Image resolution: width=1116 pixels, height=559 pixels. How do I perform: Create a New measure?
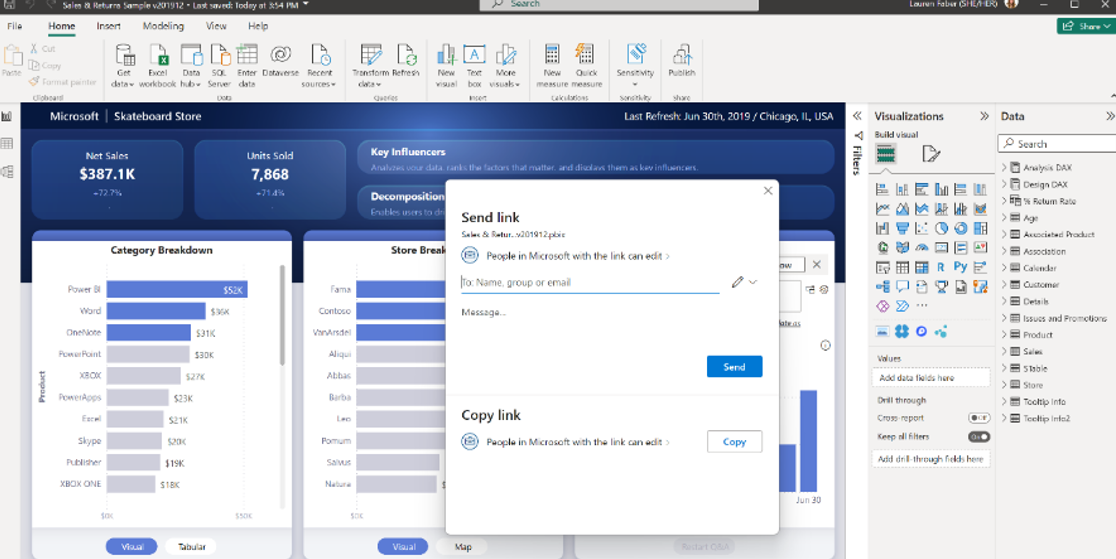click(552, 66)
